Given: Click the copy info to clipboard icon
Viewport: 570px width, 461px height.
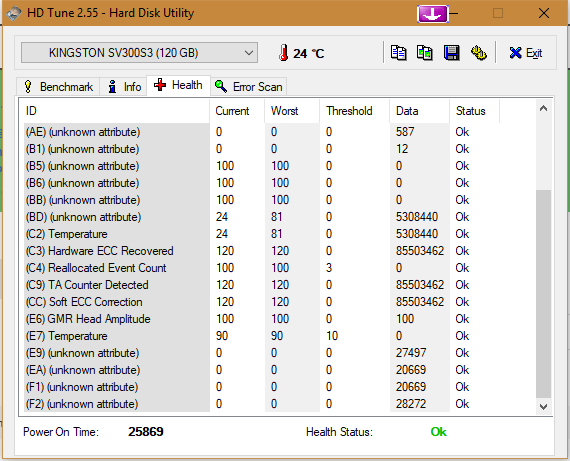Looking at the screenshot, I should point(398,53).
